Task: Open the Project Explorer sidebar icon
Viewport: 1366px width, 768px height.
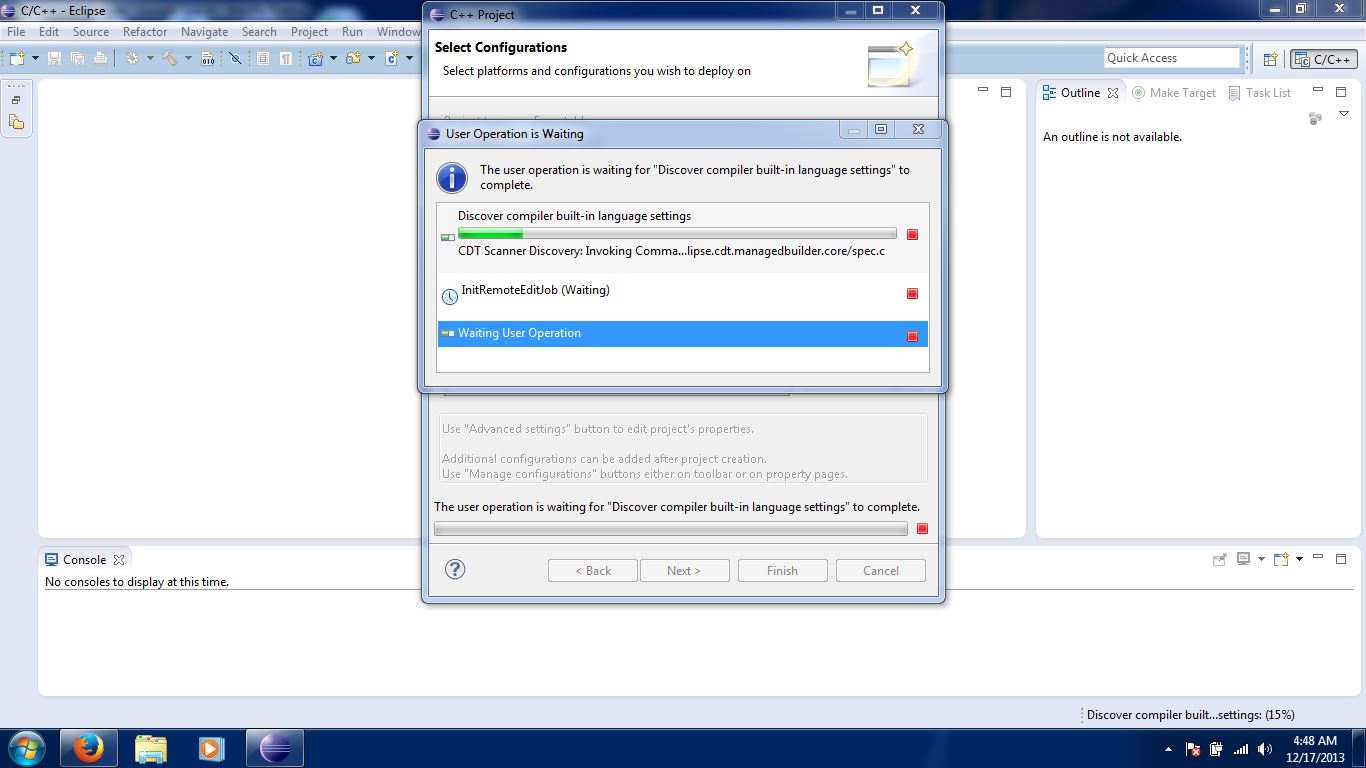Action: pyautogui.click(x=16, y=122)
